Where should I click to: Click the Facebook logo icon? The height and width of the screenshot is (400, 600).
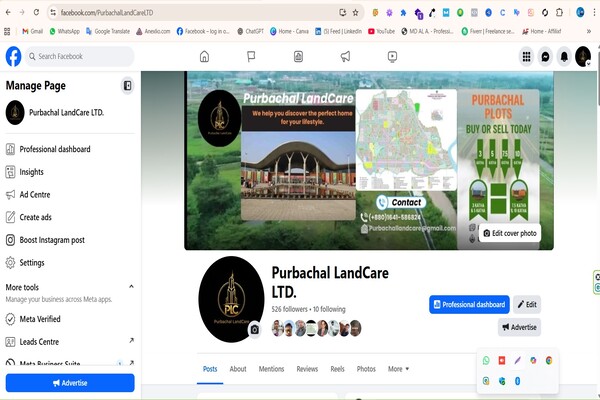click(14, 56)
